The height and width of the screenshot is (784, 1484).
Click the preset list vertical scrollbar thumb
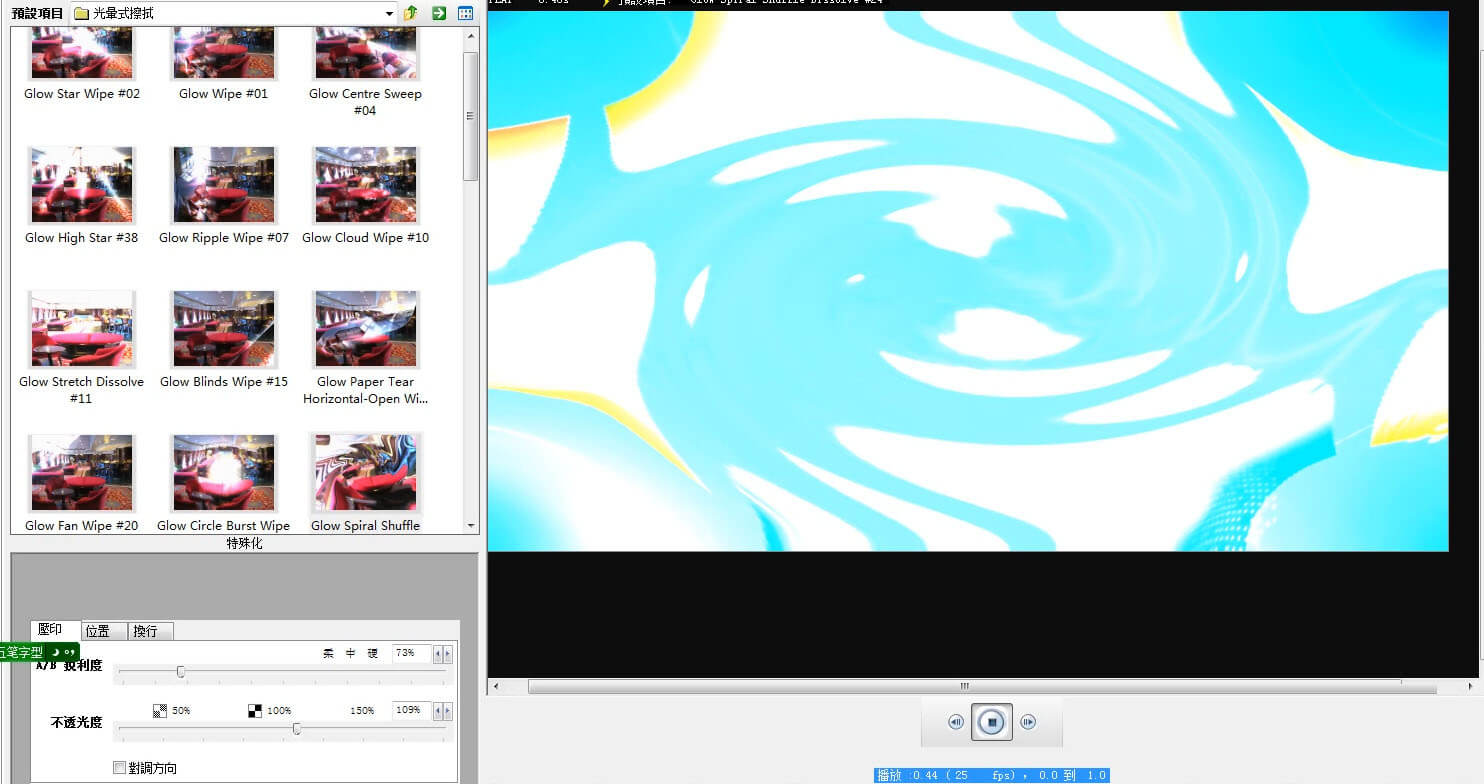pos(471,116)
